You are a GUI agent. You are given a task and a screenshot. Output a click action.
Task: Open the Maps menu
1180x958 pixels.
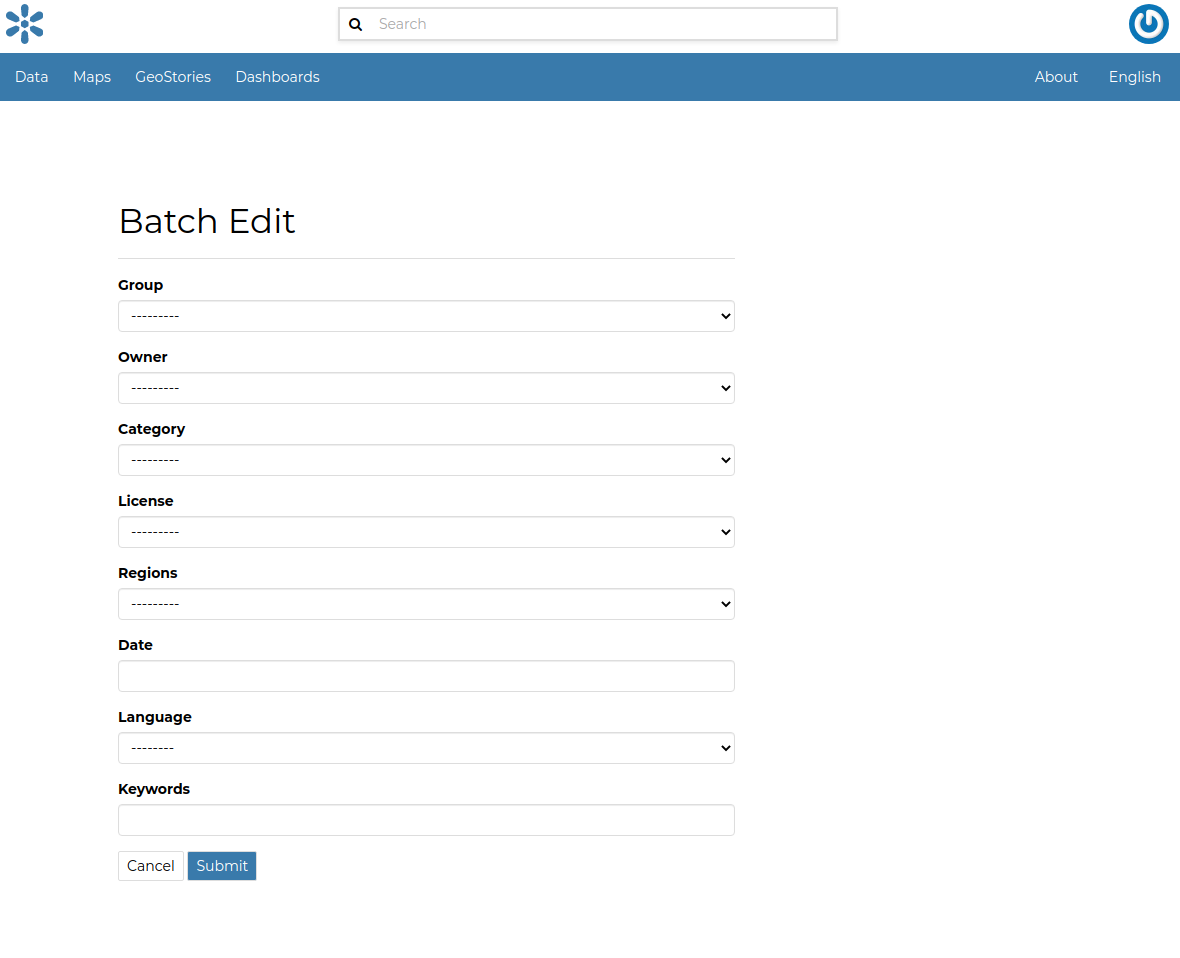click(x=92, y=77)
